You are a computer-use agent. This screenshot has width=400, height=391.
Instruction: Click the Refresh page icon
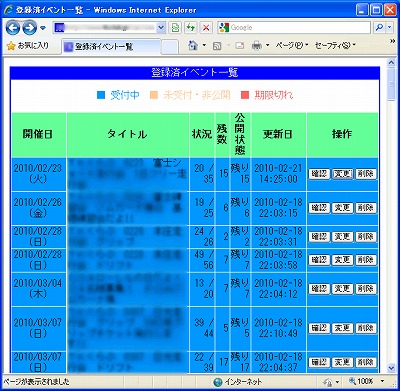pyautogui.click(x=191, y=28)
